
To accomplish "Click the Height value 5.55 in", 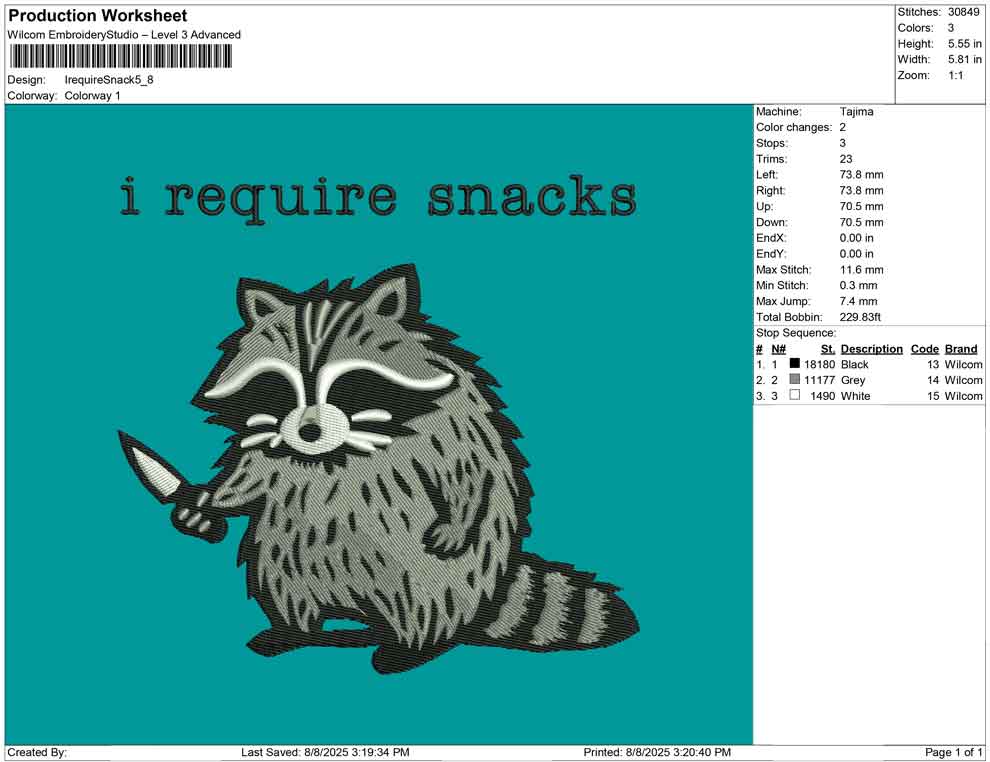I will pos(964,44).
